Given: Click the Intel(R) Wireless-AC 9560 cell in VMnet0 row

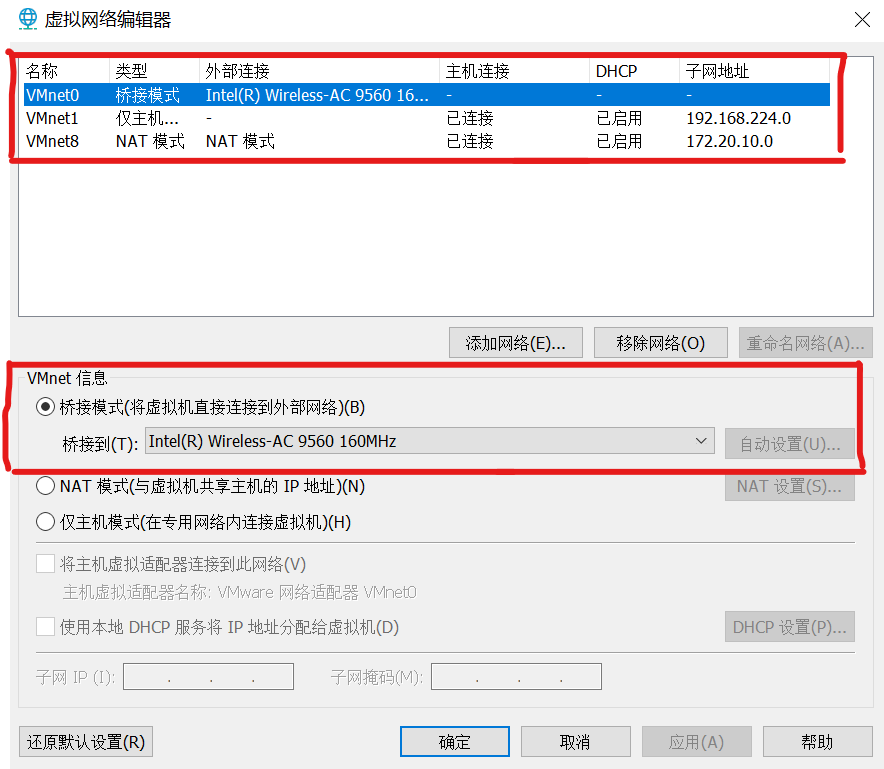Looking at the screenshot, I should click(x=317, y=95).
